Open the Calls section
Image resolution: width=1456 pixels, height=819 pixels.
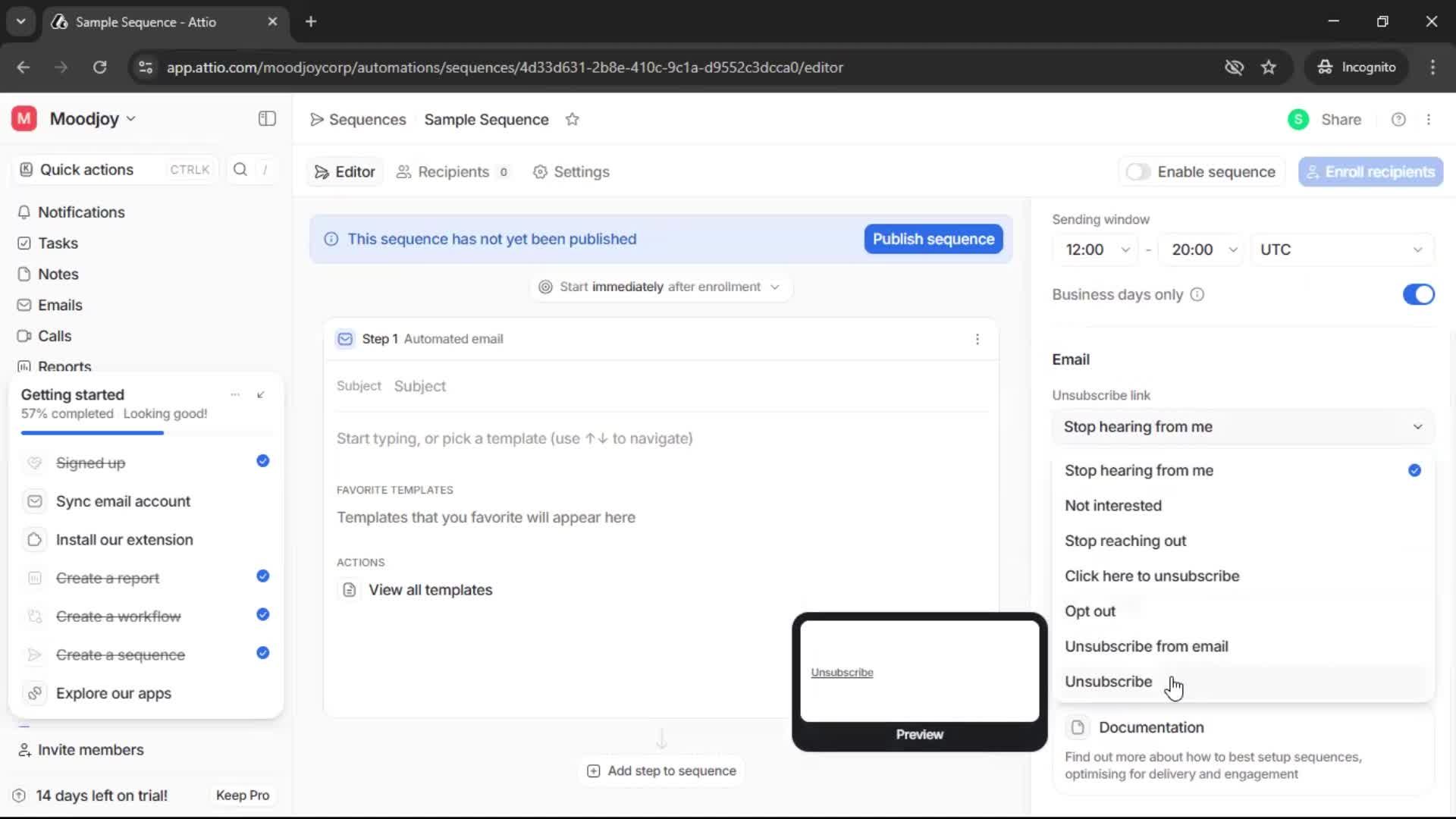(53, 335)
